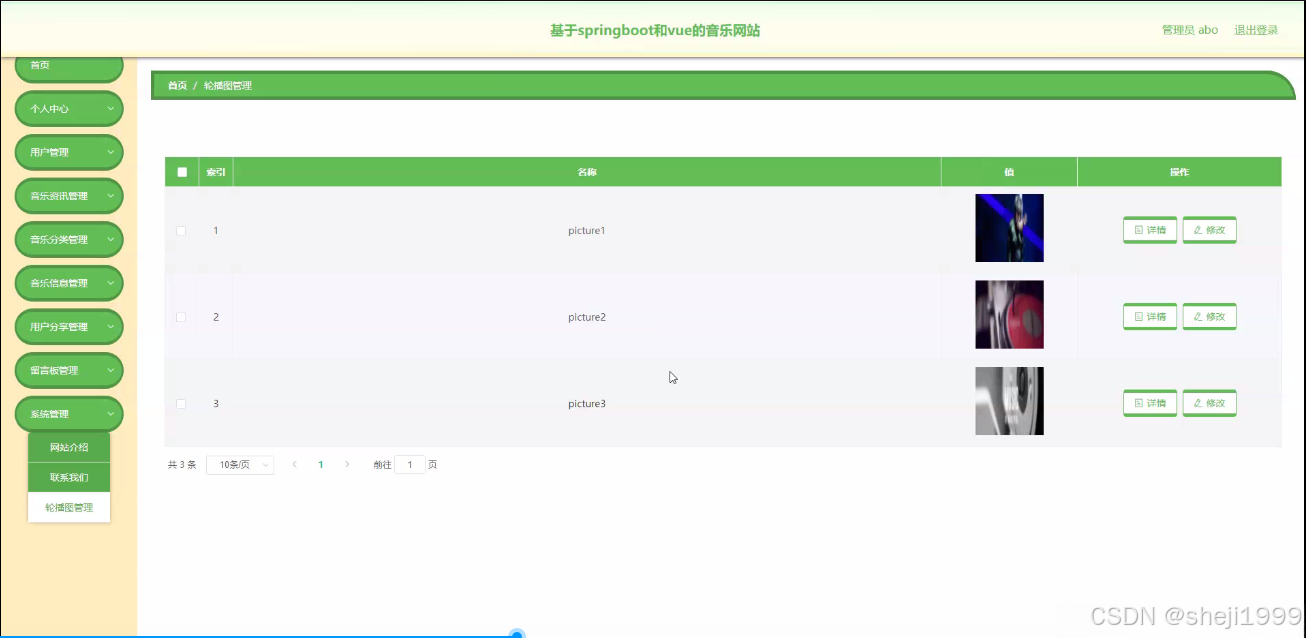Open details of picture3 via 详情 button

pos(1149,403)
